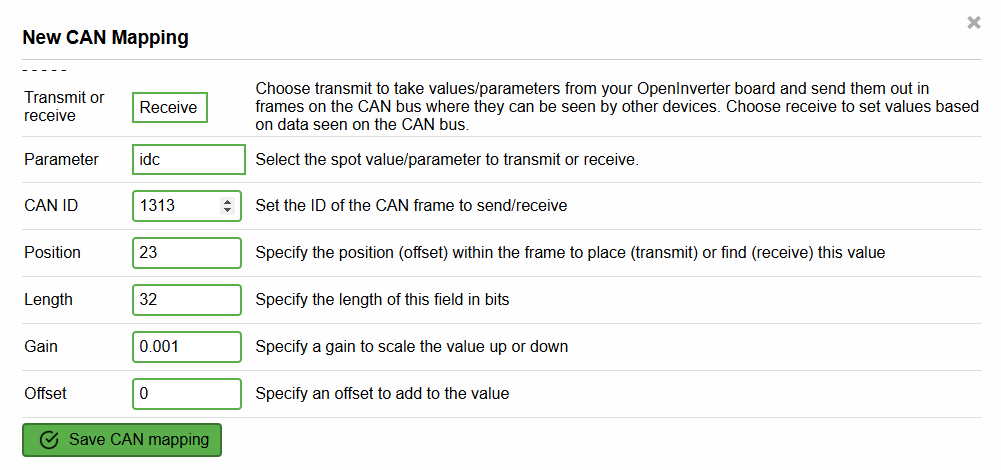Close the New CAN Mapping dialog
The image size is (1001, 470).
pyautogui.click(x=973, y=23)
